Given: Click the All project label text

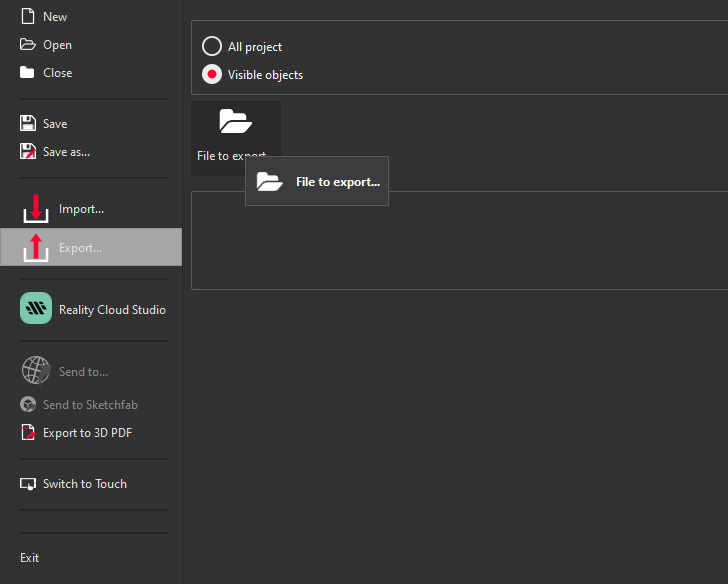Looking at the screenshot, I should [x=255, y=47].
